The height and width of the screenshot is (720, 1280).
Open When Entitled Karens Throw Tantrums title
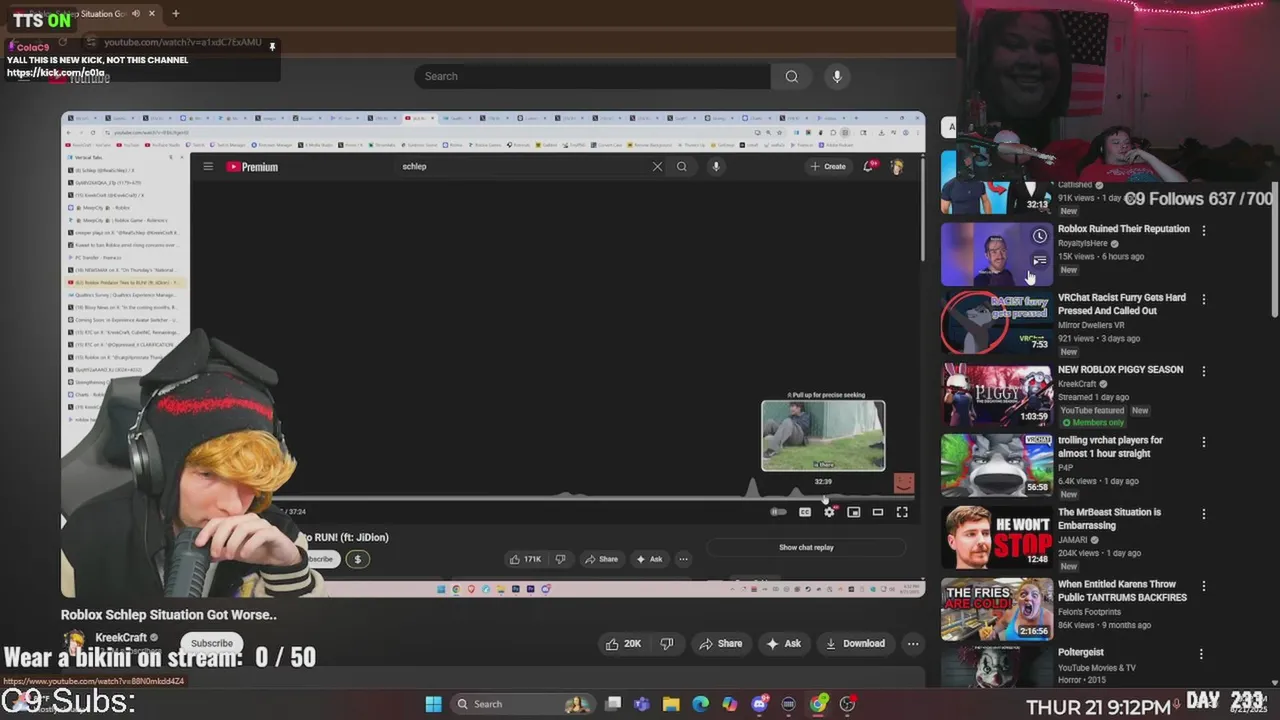coord(1122,591)
